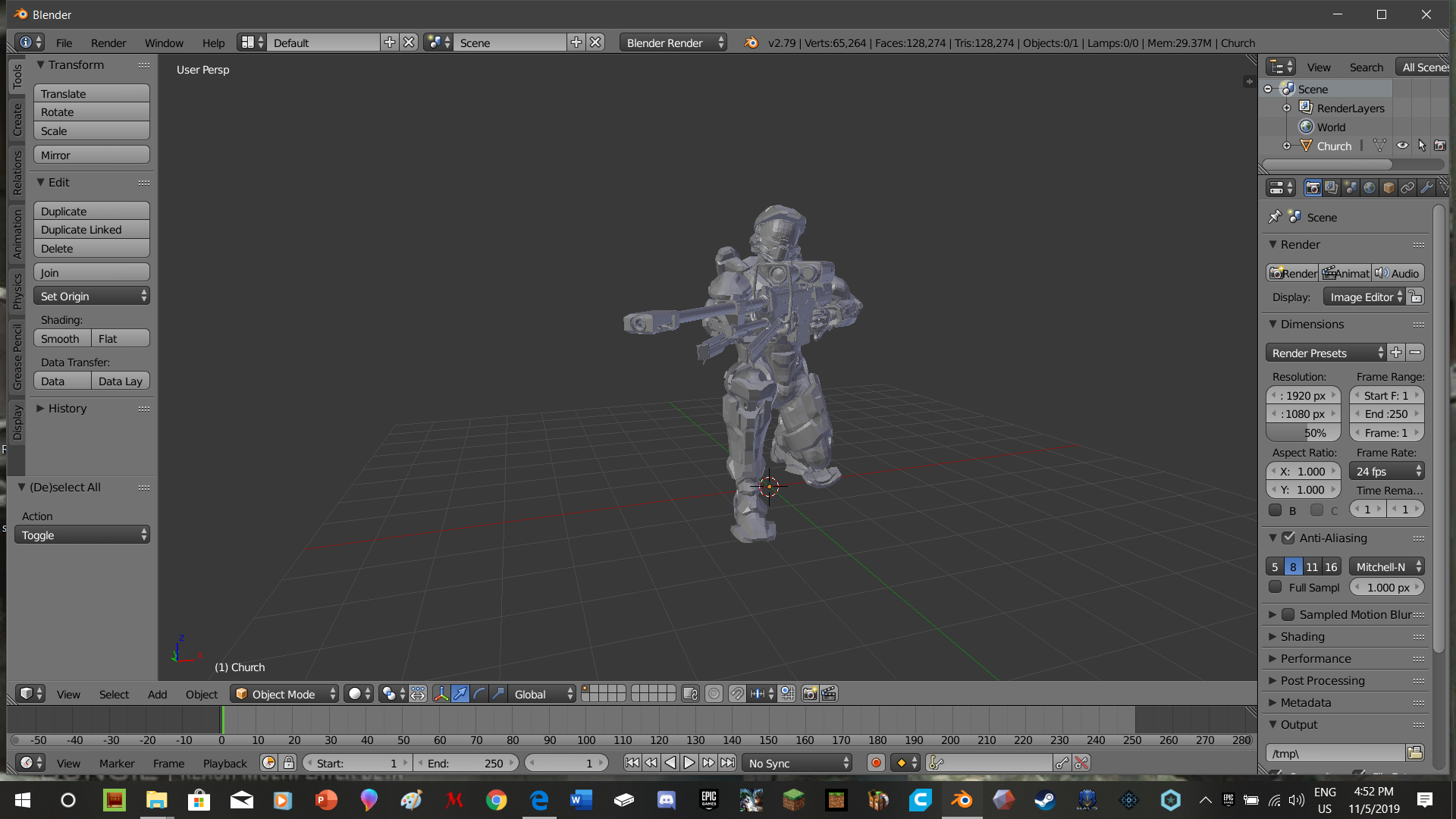The height and width of the screenshot is (819, 1456).
Task: Play the animation in reverse
Action: [x=670, y=763]
